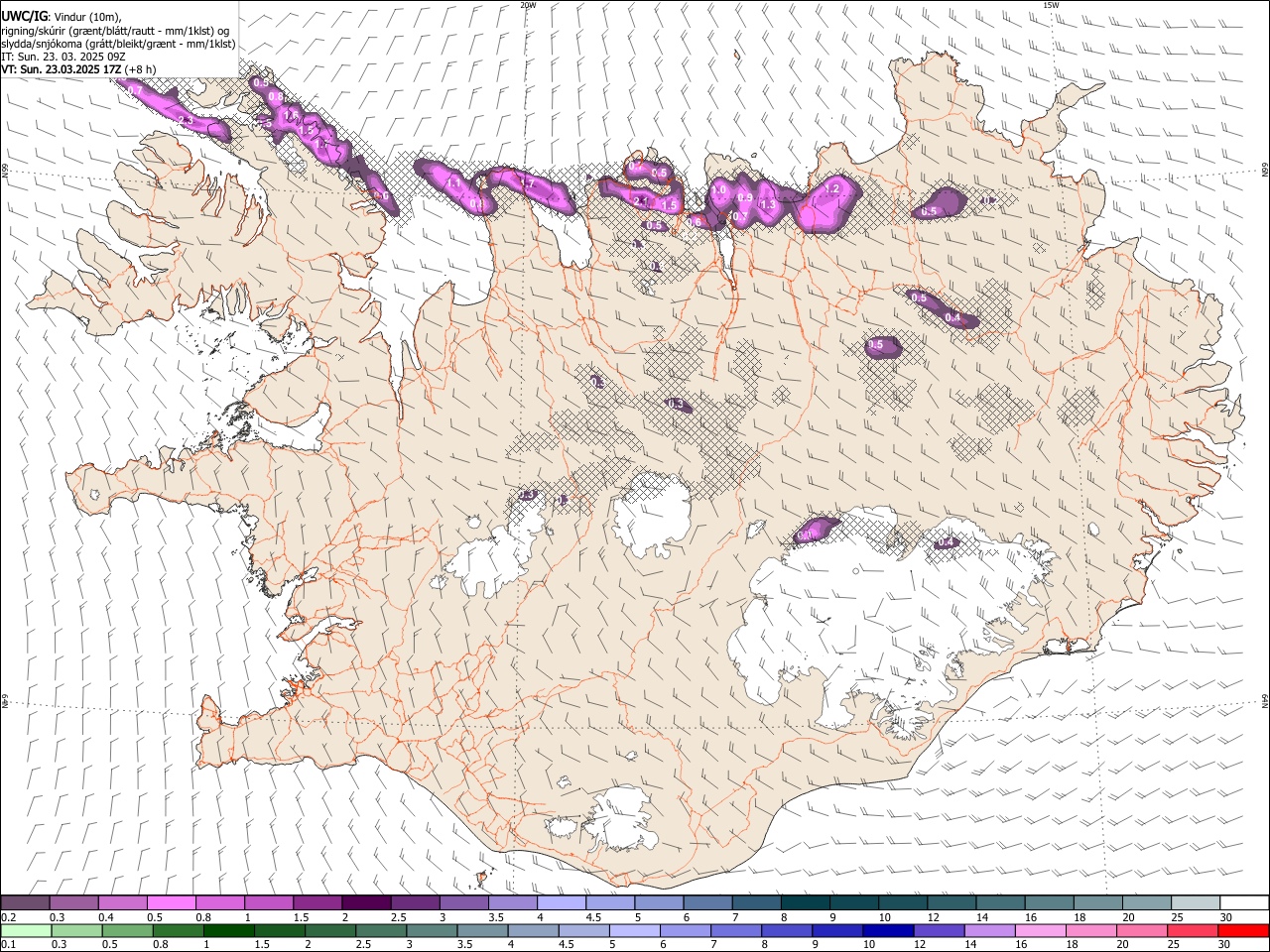Click the '1.3' snowfall value on the map

click(x=767, y=204)
